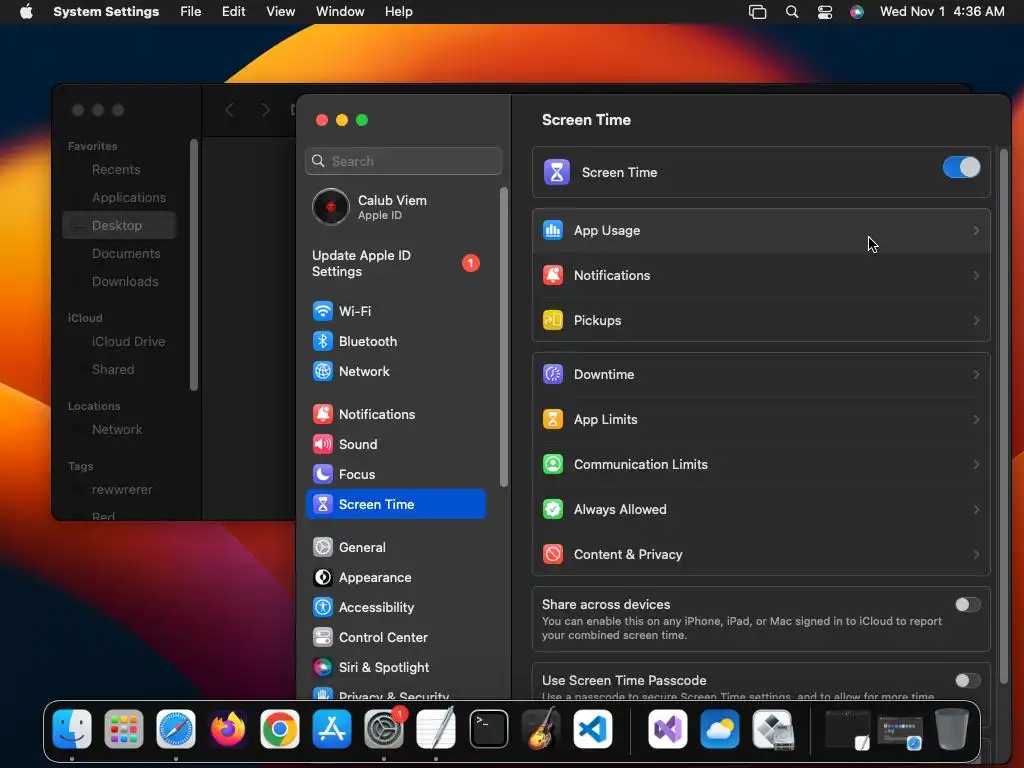
Task: Click the orange App Limits hourglass icon
Action: [x=553, y=419]
